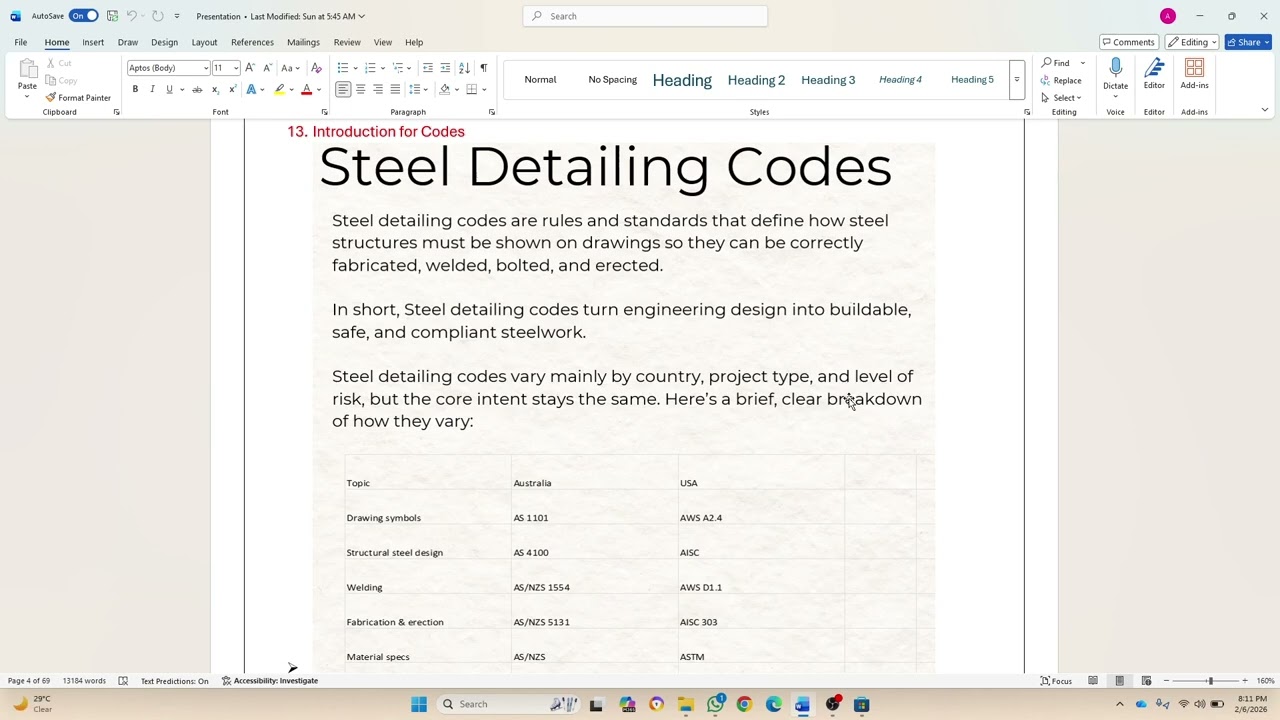Toggle Print Layout view button
Viewport: 1280px width, 720px height.
coord(1119,681)
